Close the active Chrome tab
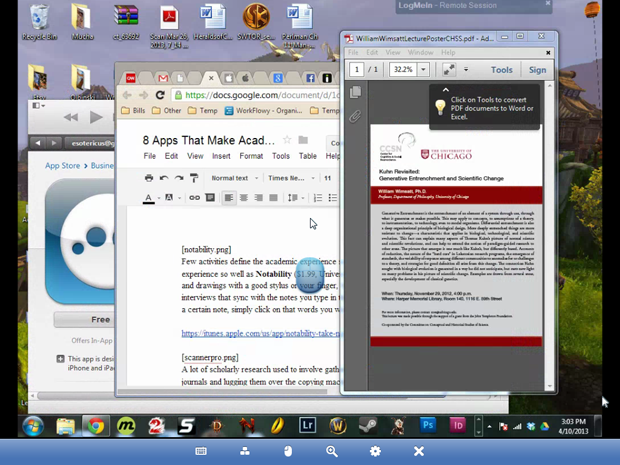 tap(211, 78)
